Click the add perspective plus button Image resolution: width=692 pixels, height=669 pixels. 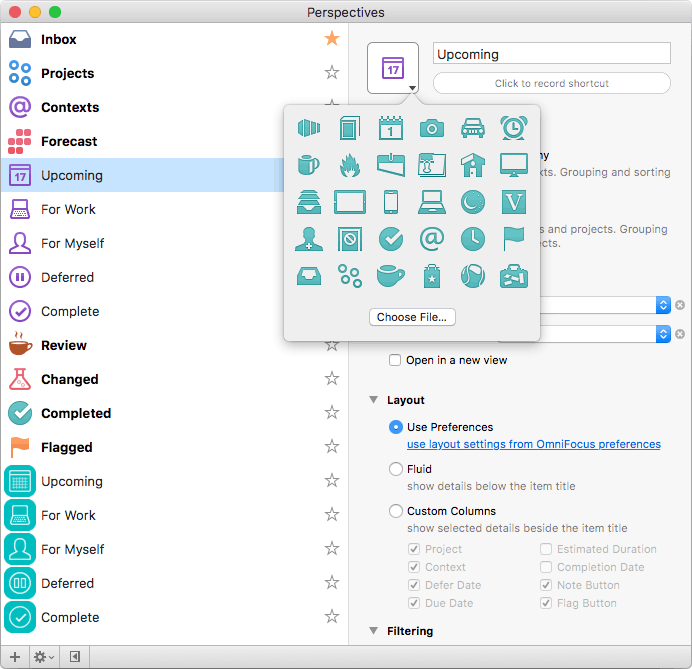point(15,657)
